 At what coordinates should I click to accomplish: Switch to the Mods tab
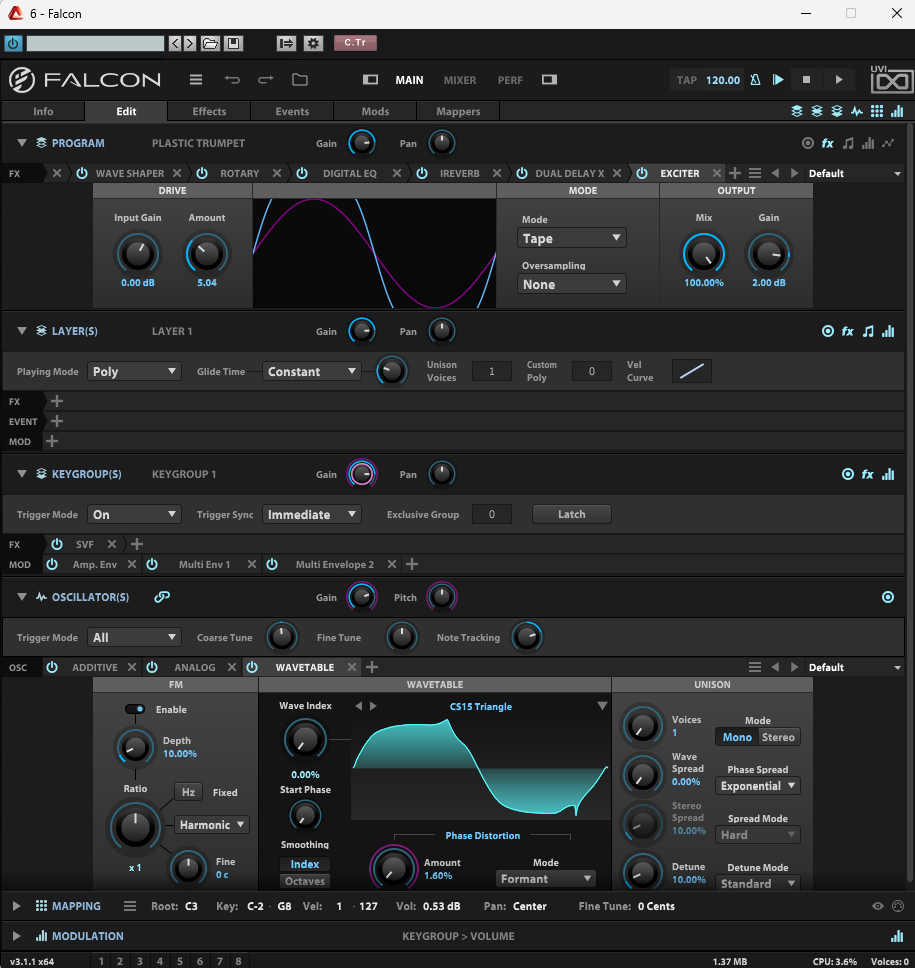click(x=375, y=111)
